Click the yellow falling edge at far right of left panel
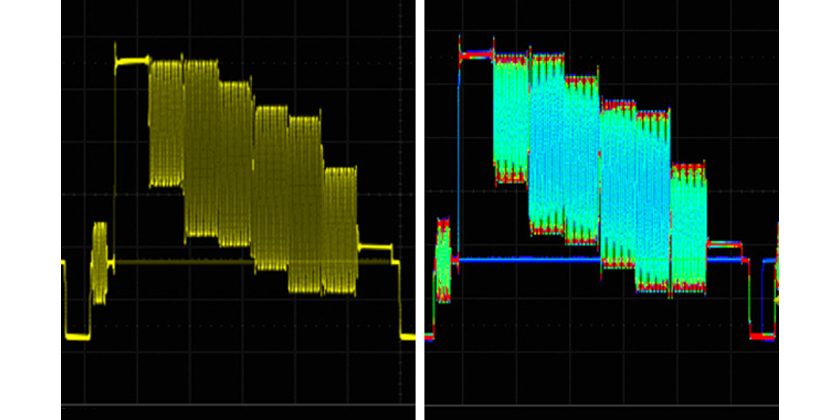This screenshot has height=420, width=840. tap(399, 300)
